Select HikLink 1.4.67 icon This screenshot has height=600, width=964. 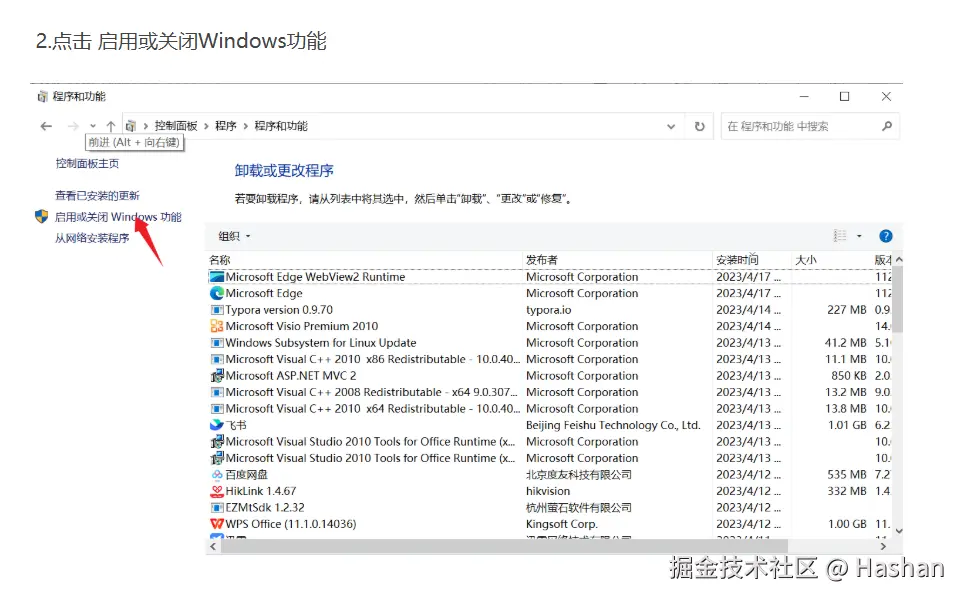click(x=216, y=491)
